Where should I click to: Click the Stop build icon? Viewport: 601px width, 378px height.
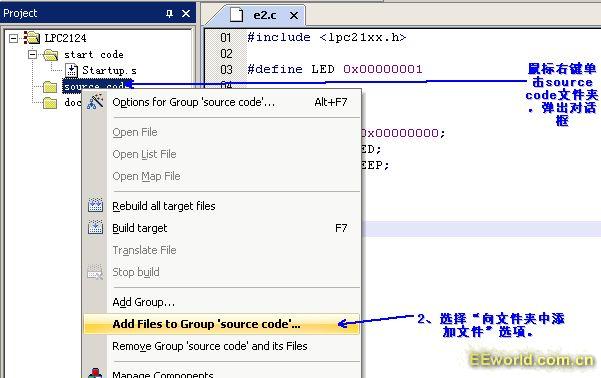point(95,272)
